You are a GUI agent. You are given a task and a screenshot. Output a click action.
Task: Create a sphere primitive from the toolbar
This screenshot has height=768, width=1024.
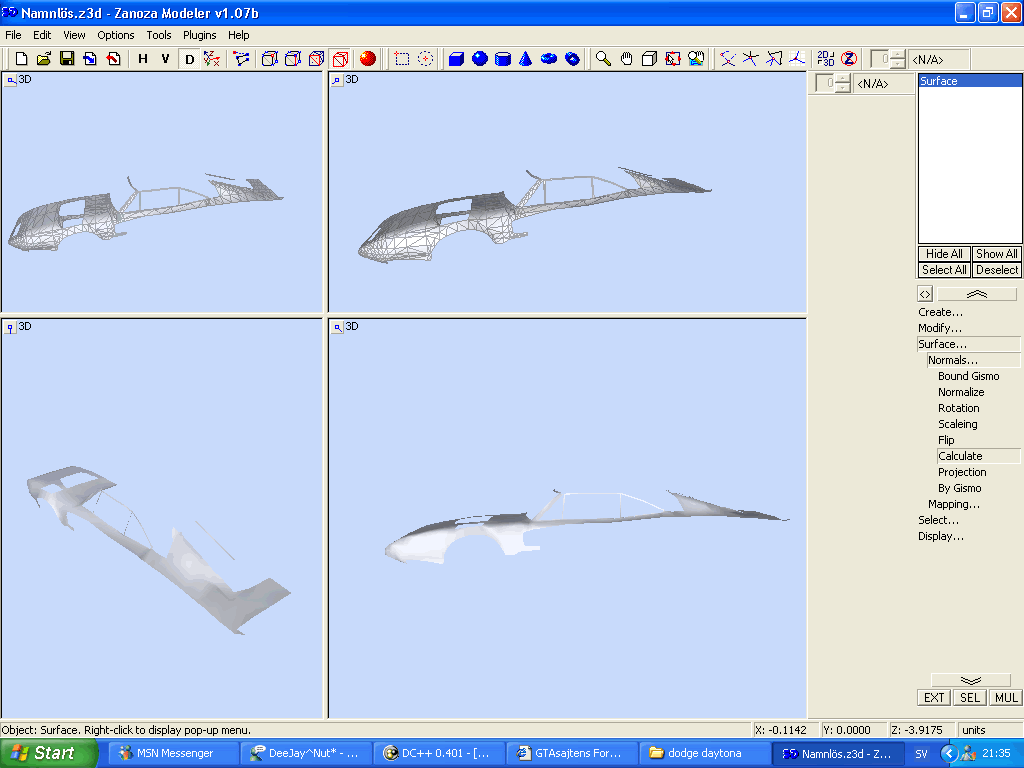coord(479,59)
